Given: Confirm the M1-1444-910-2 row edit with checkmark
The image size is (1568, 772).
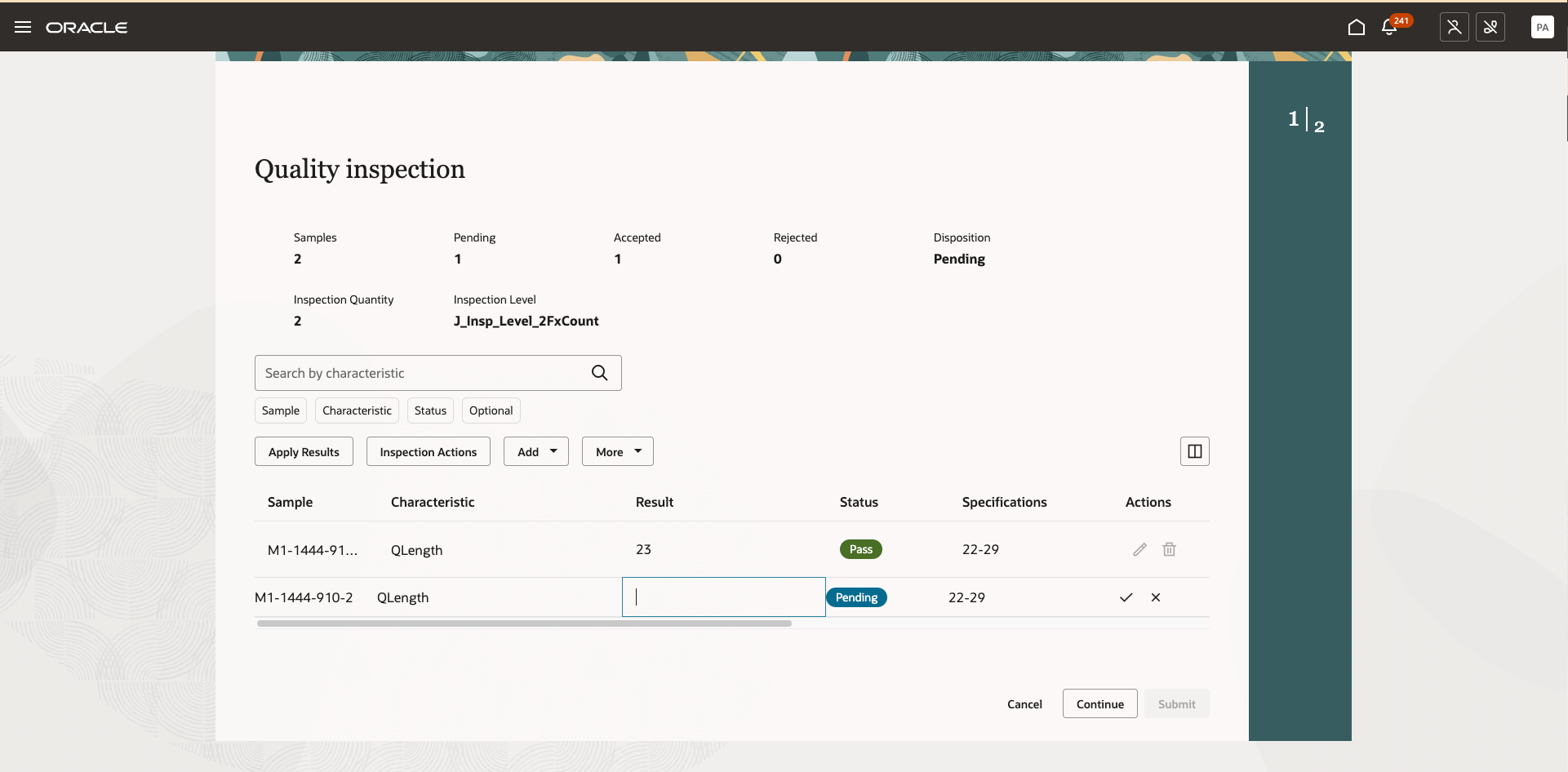Looking at the screenshot, I should point(1126,597).
